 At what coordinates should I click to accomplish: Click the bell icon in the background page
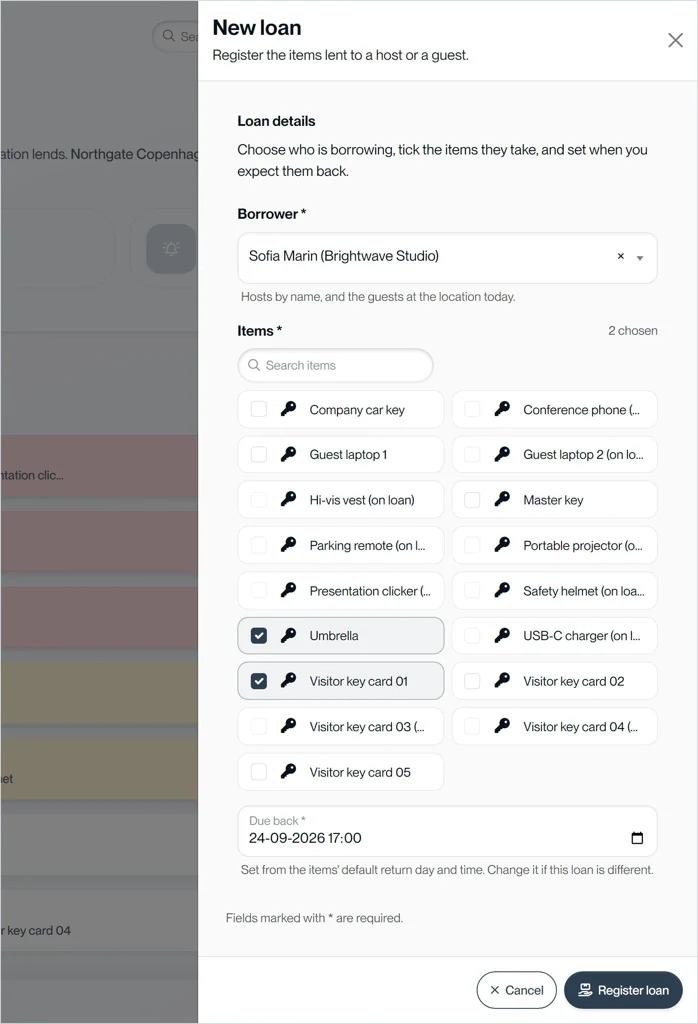tap(171, 249)
